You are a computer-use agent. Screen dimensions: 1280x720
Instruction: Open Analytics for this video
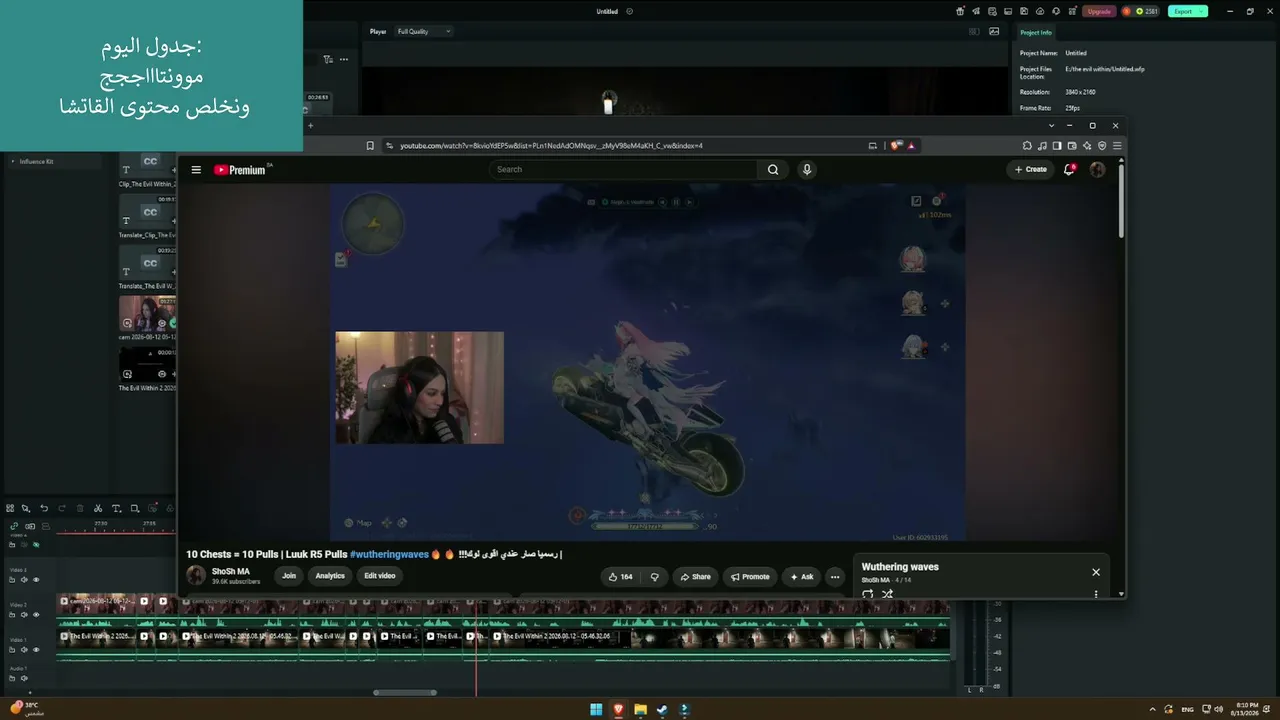(330, 576)
